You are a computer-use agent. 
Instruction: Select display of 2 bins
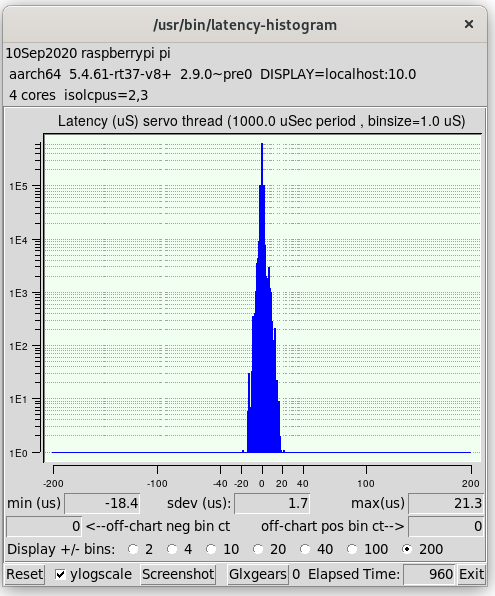click(x=133, y=549)
